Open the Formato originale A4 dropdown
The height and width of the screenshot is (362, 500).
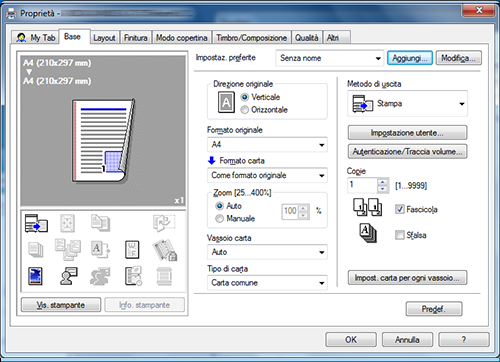(x=267, y=145)
